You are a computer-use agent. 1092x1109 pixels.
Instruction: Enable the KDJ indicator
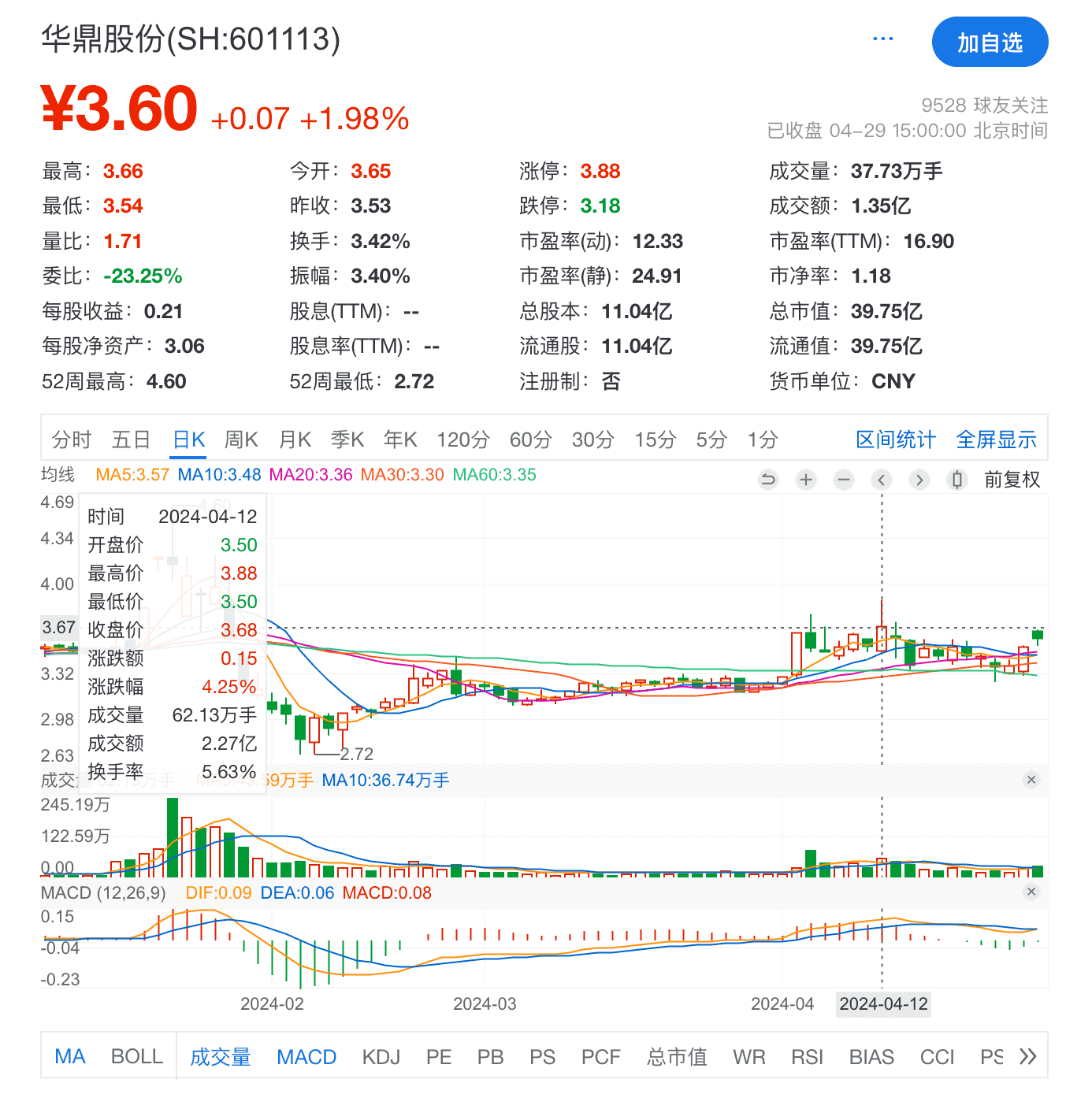click(381, 1057)
